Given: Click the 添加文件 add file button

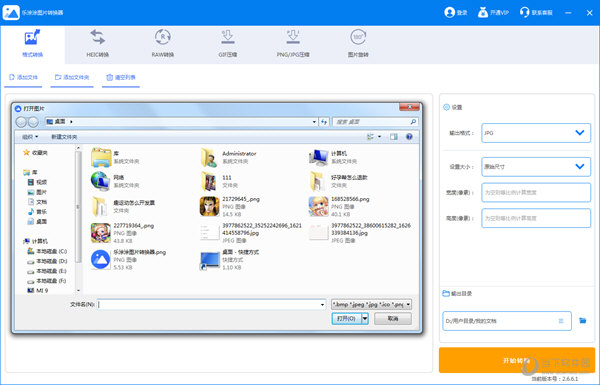Looking at the screenshot, I should pos(23,78).
